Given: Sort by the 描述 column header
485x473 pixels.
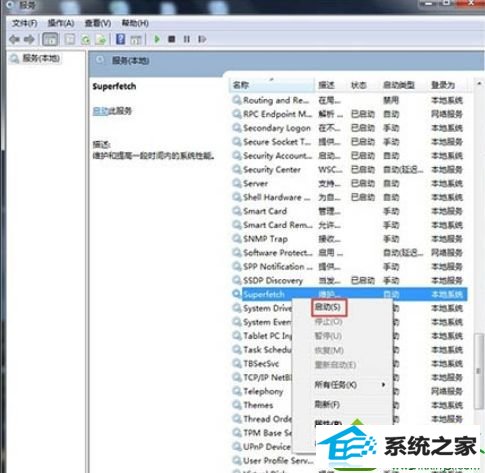Looking at the screenshot, I should click(331, 85).
